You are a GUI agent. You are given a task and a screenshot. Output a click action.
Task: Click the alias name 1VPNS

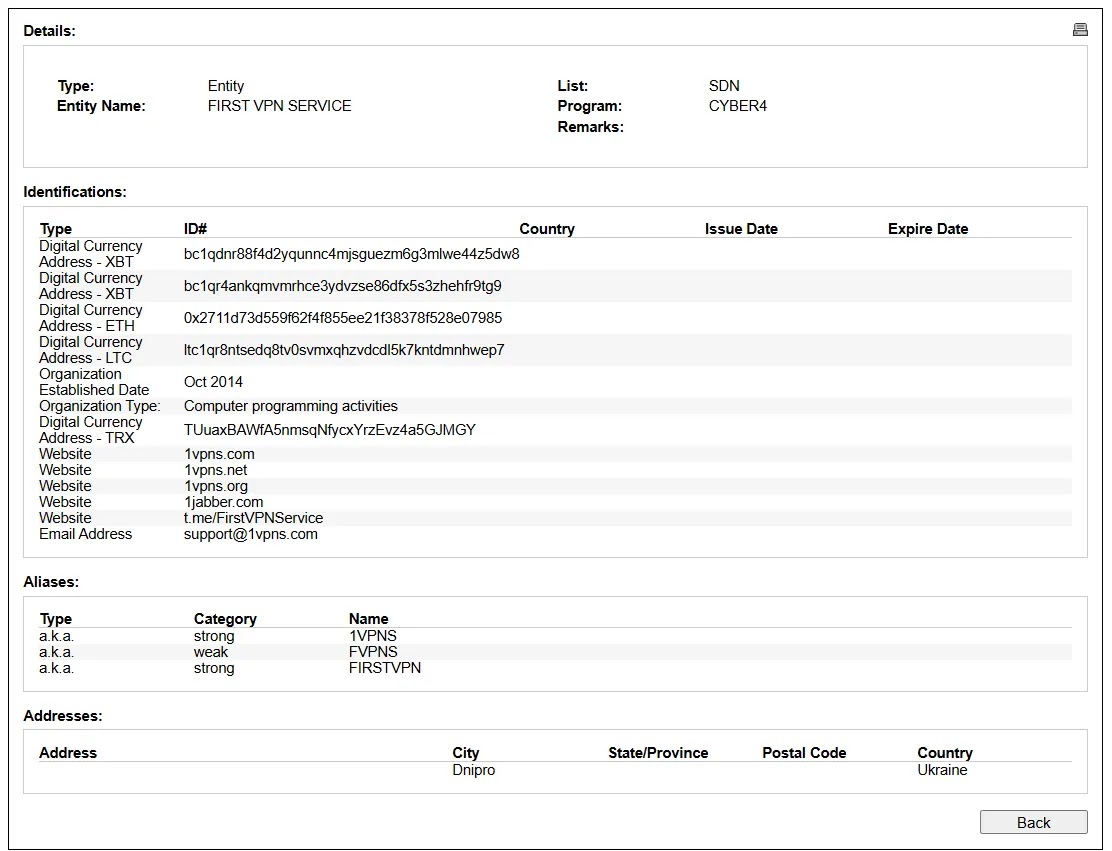pyautogui.click(x=373, y=635)
